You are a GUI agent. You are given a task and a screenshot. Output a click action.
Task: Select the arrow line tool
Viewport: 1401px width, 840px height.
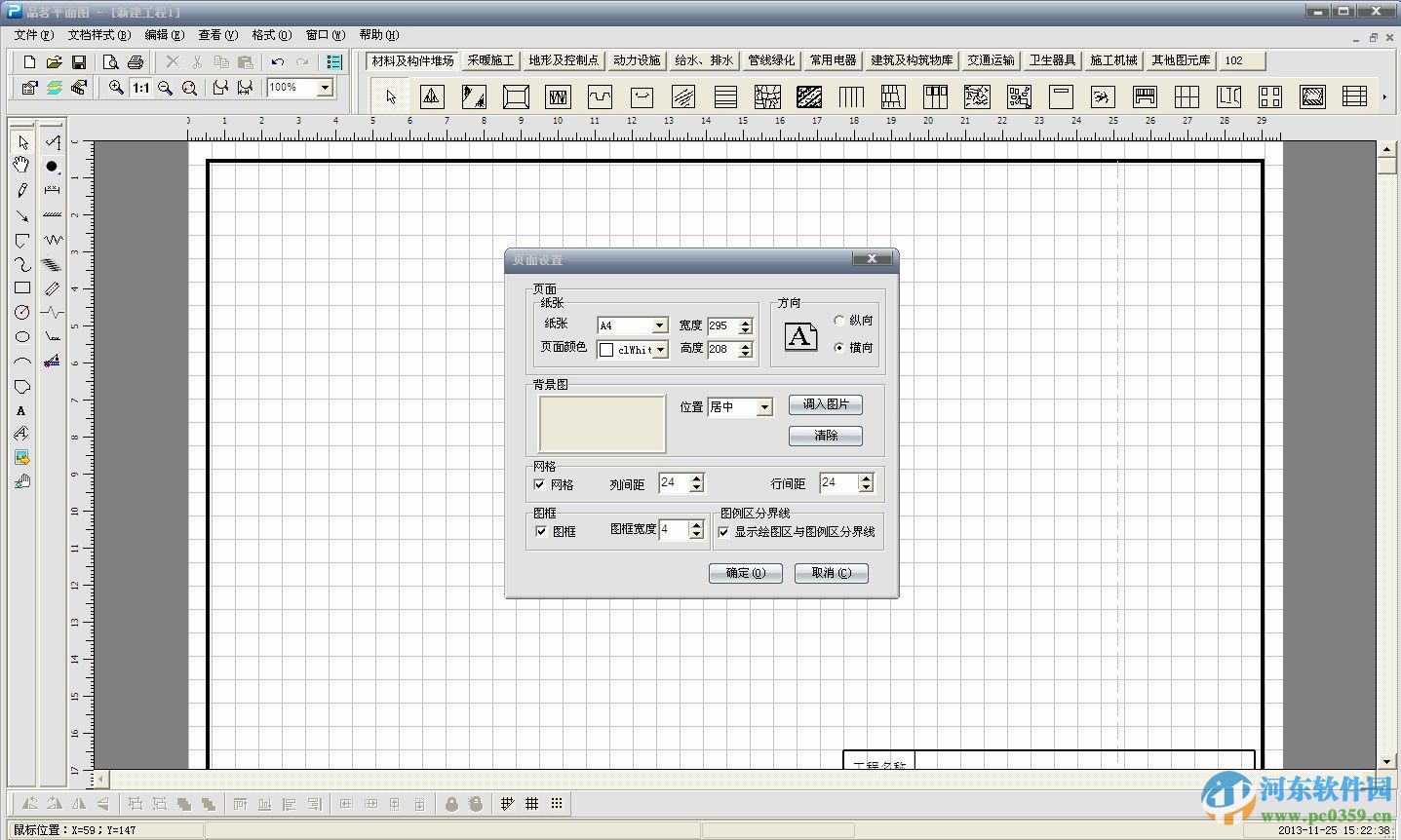click(21, 215)
